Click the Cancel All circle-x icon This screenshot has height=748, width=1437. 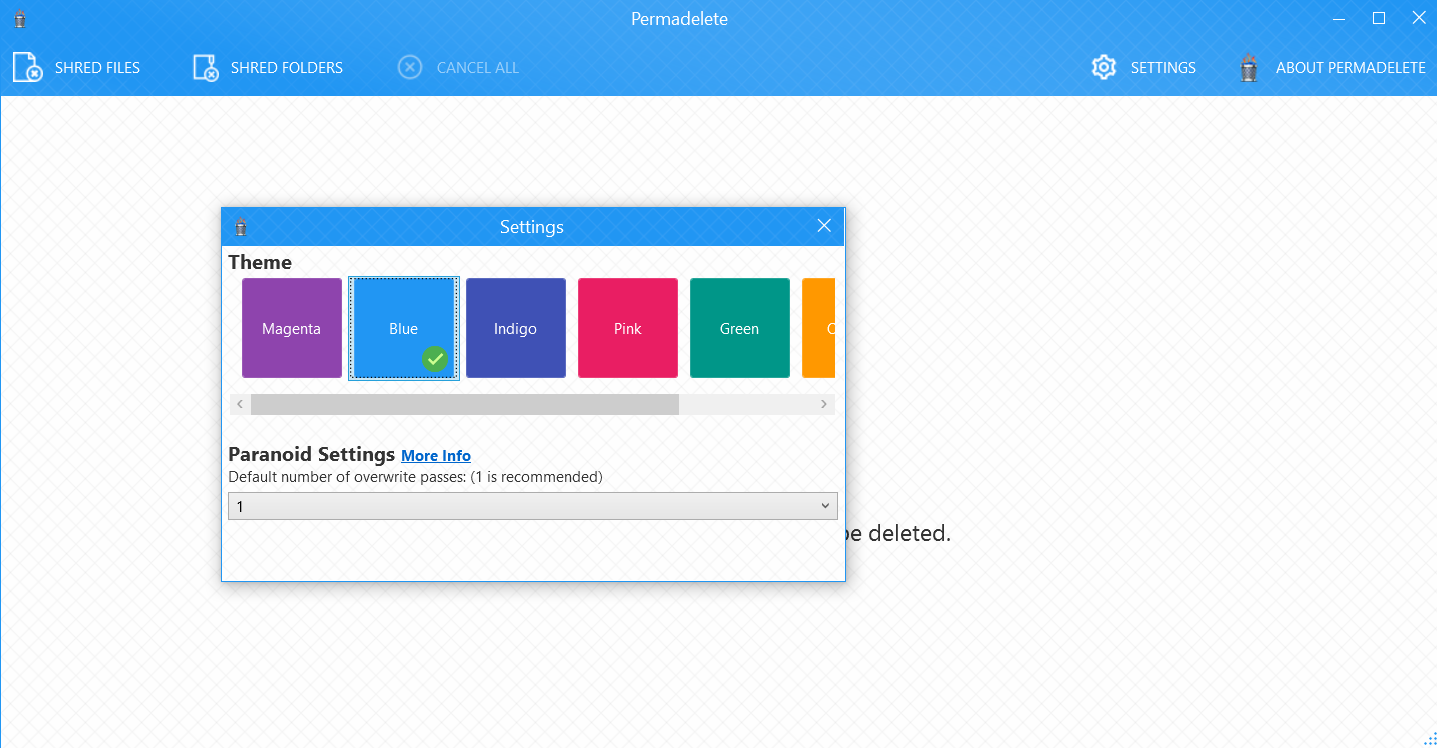pos(410,68)
